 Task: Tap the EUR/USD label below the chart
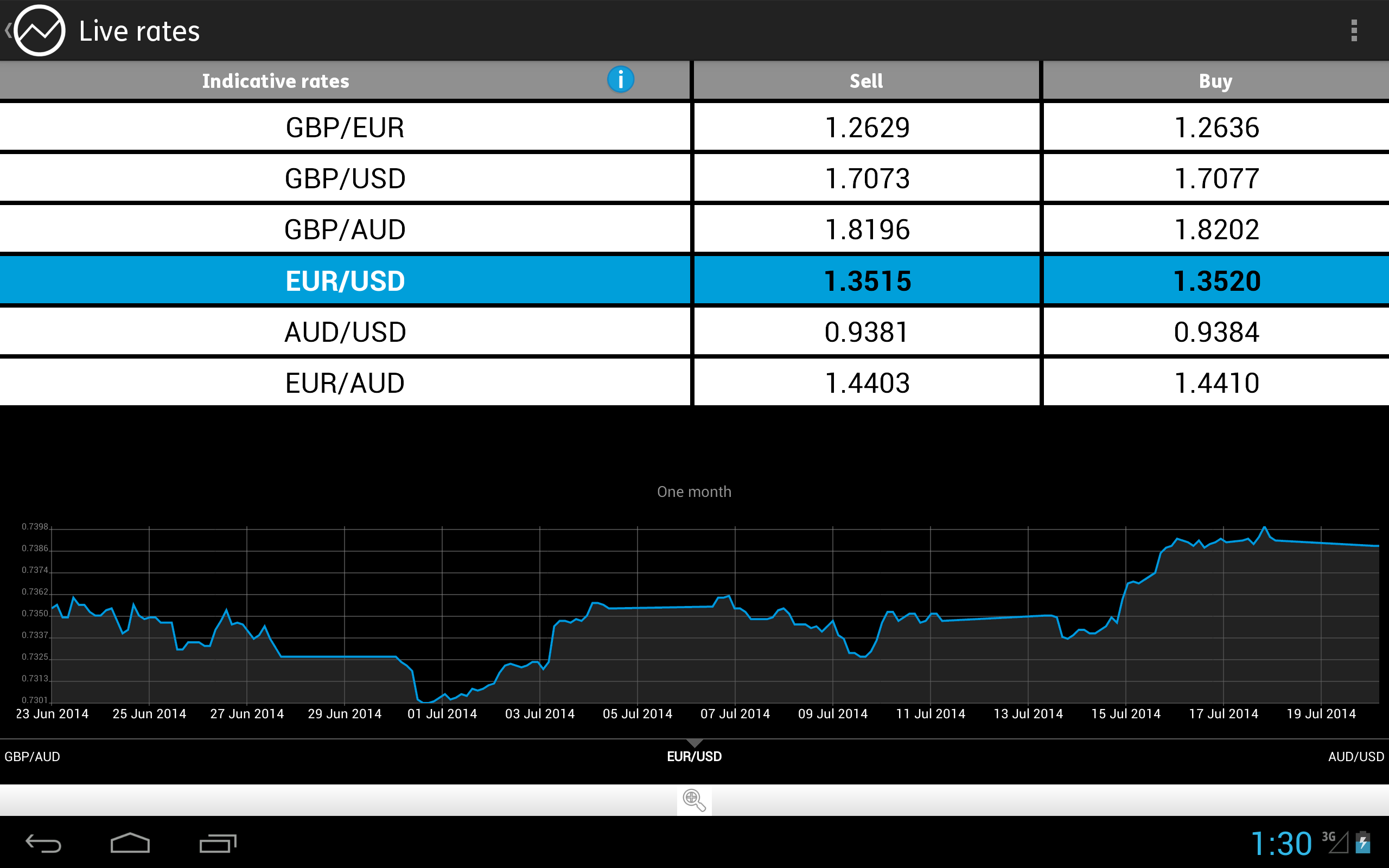tap(694, 757)
